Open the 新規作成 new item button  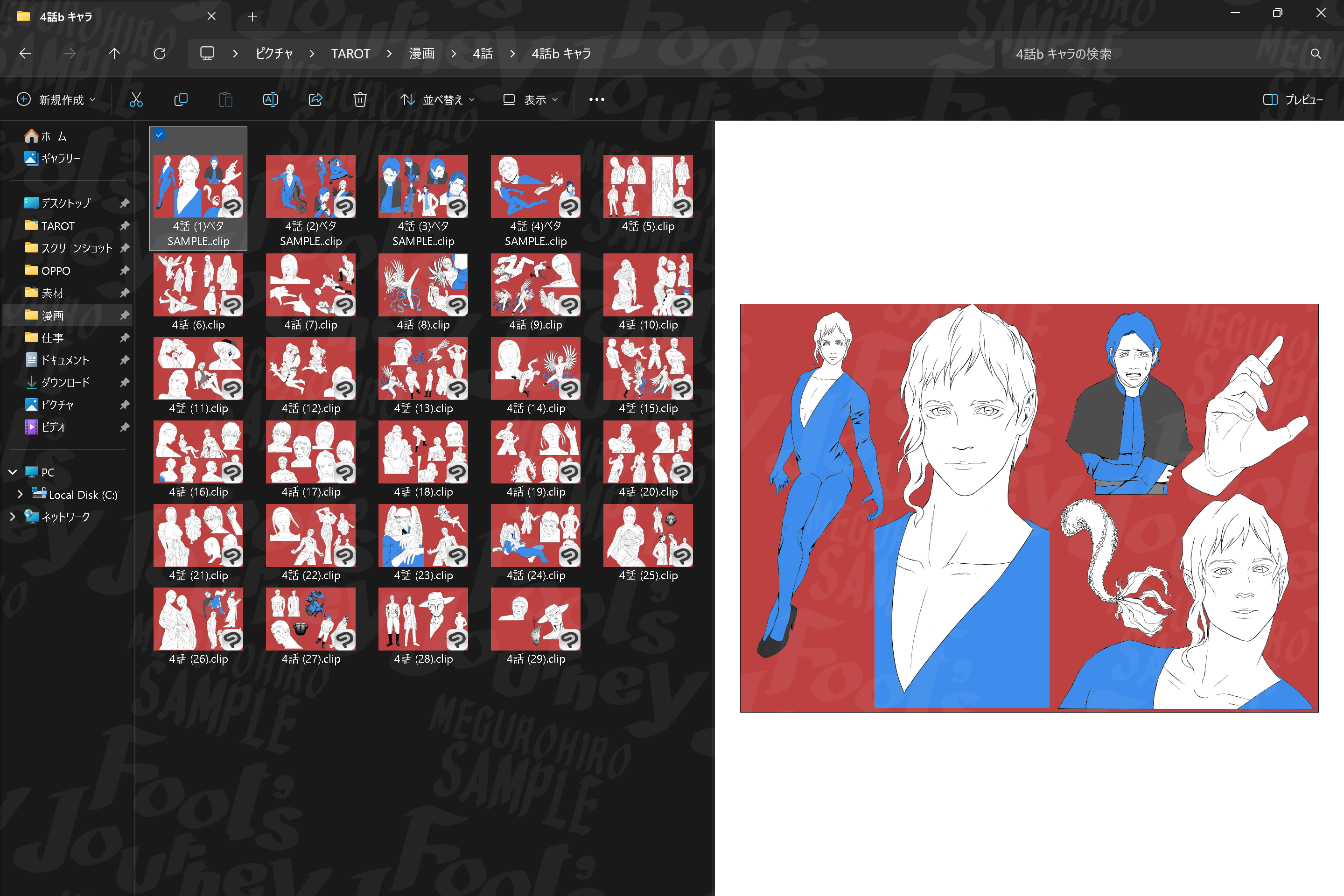click(x=56, y=100)
